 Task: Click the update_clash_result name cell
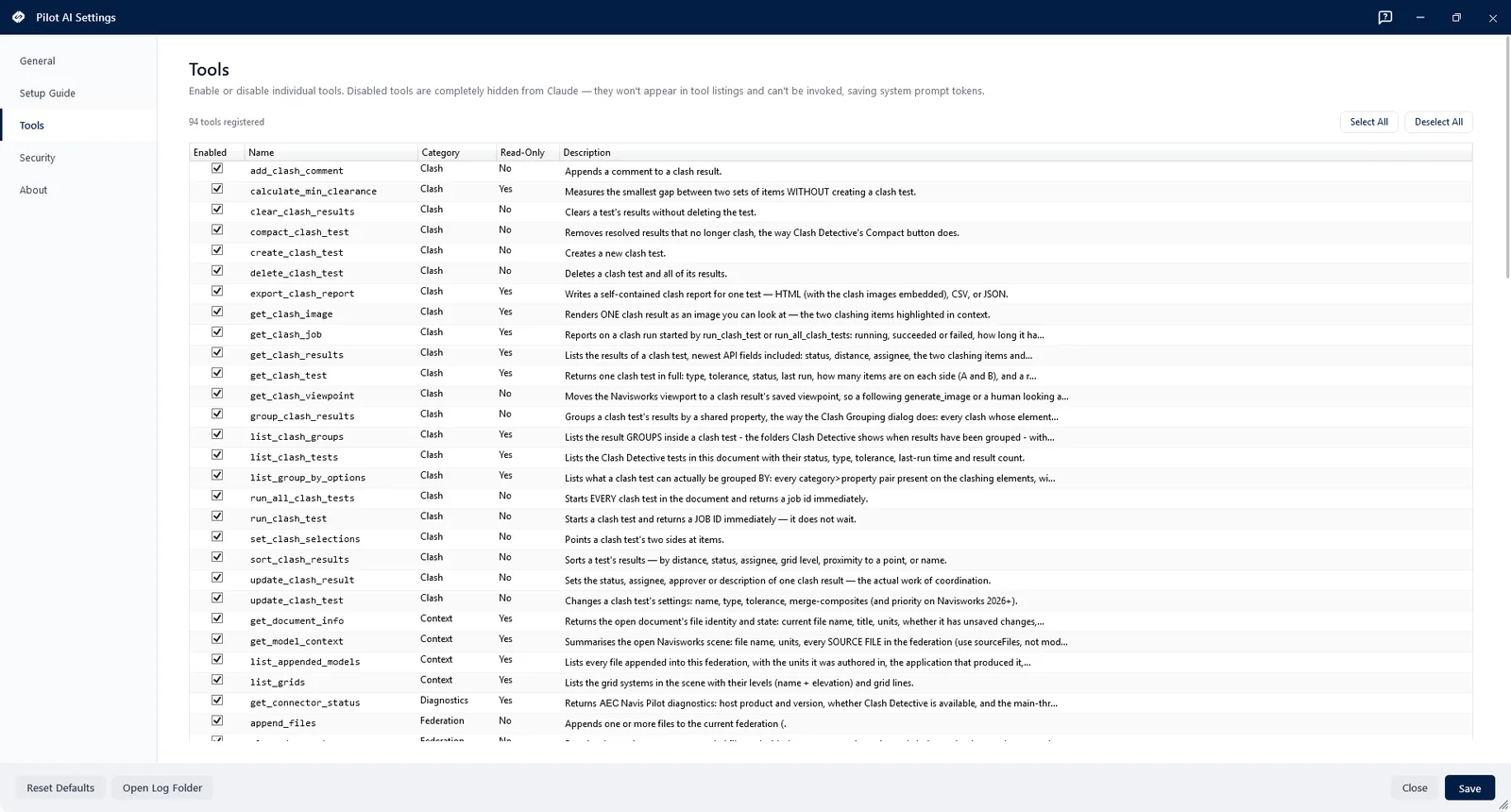(x=302, y=580)
